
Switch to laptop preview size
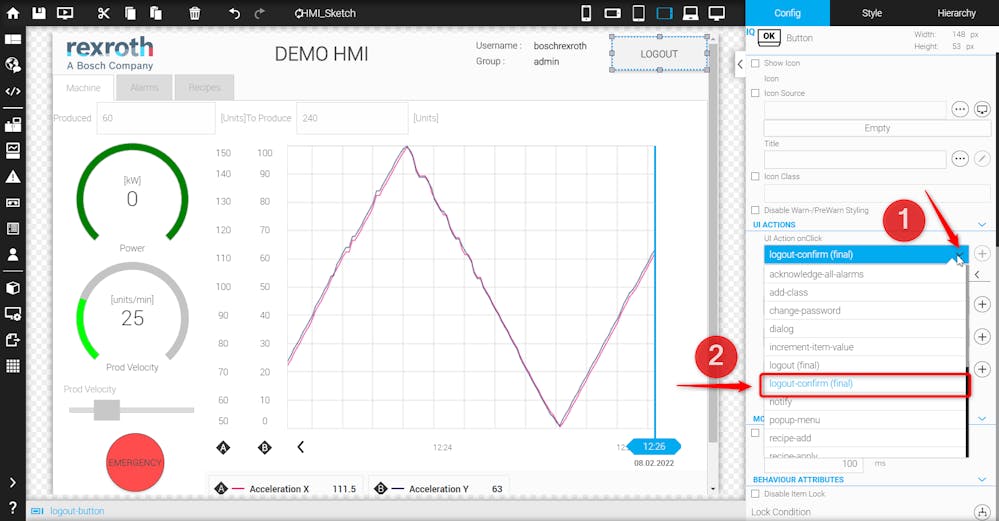[691, 13]
